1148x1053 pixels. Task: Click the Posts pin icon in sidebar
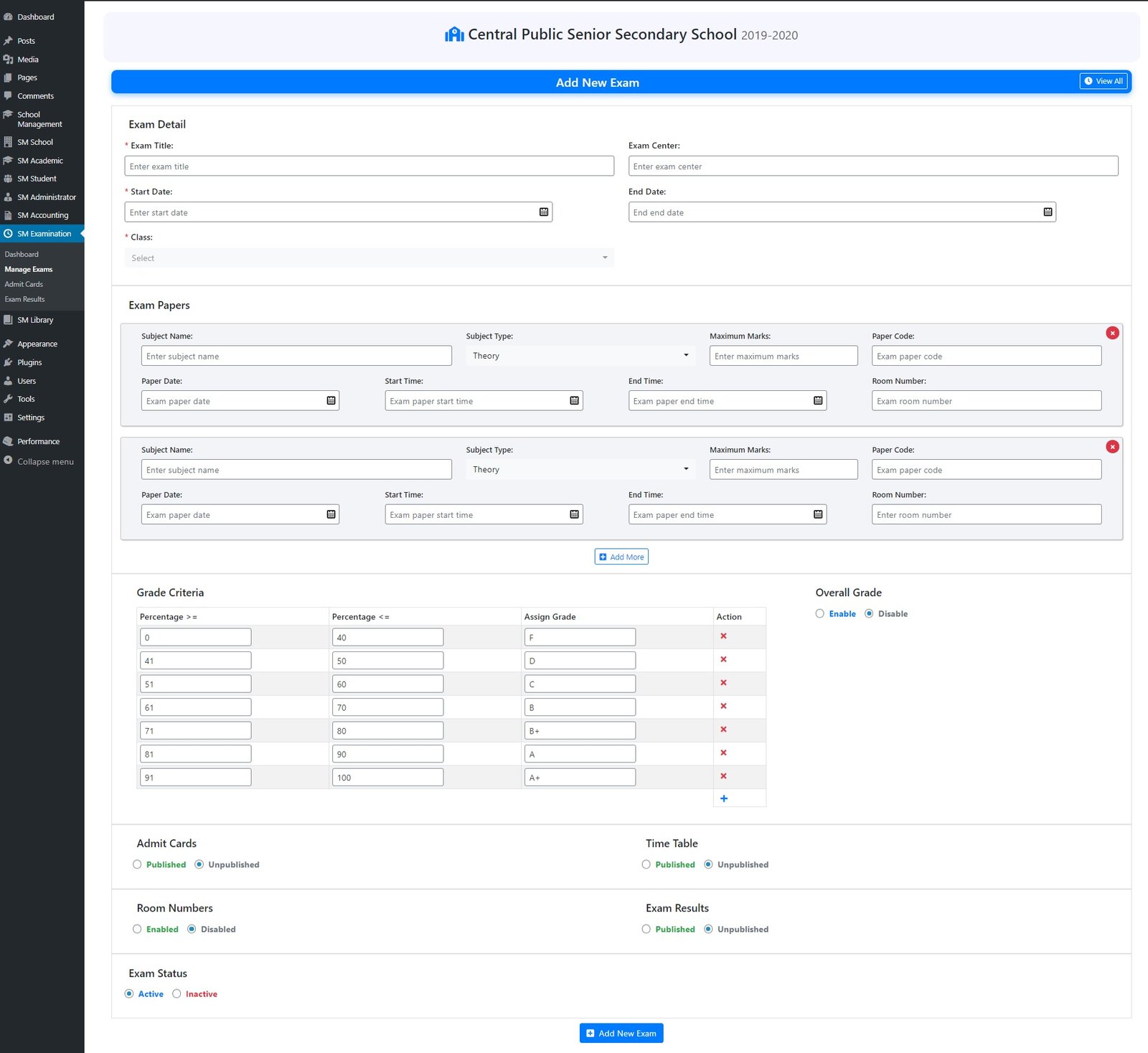click(8, 41)
